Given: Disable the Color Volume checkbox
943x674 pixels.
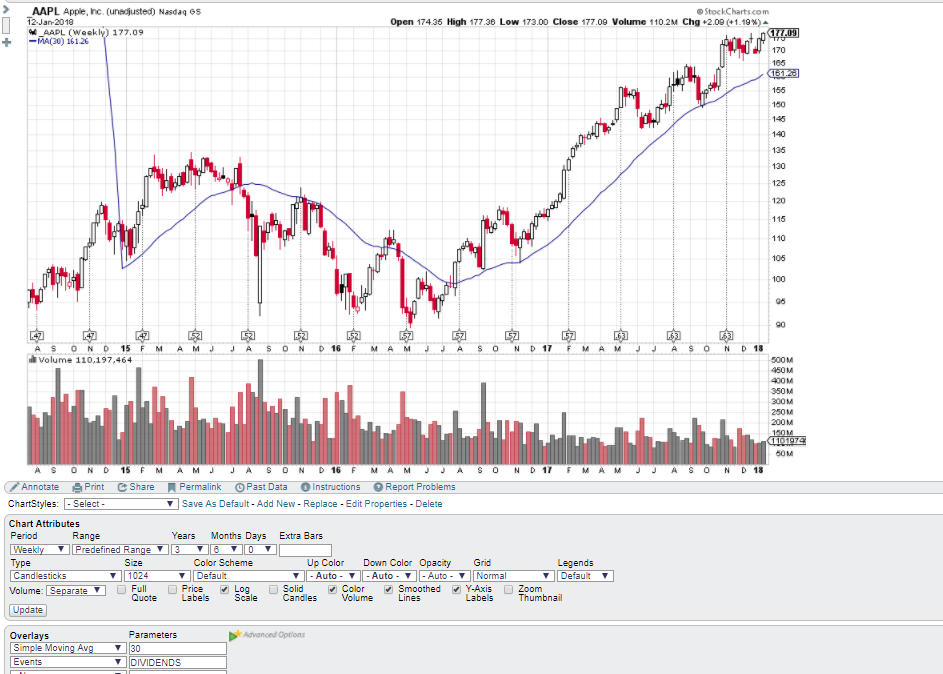Looking at the screenshot, I should (x=333, y=590).
